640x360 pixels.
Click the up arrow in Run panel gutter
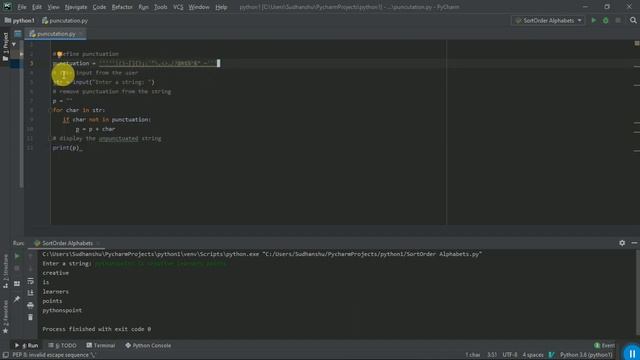31,256
